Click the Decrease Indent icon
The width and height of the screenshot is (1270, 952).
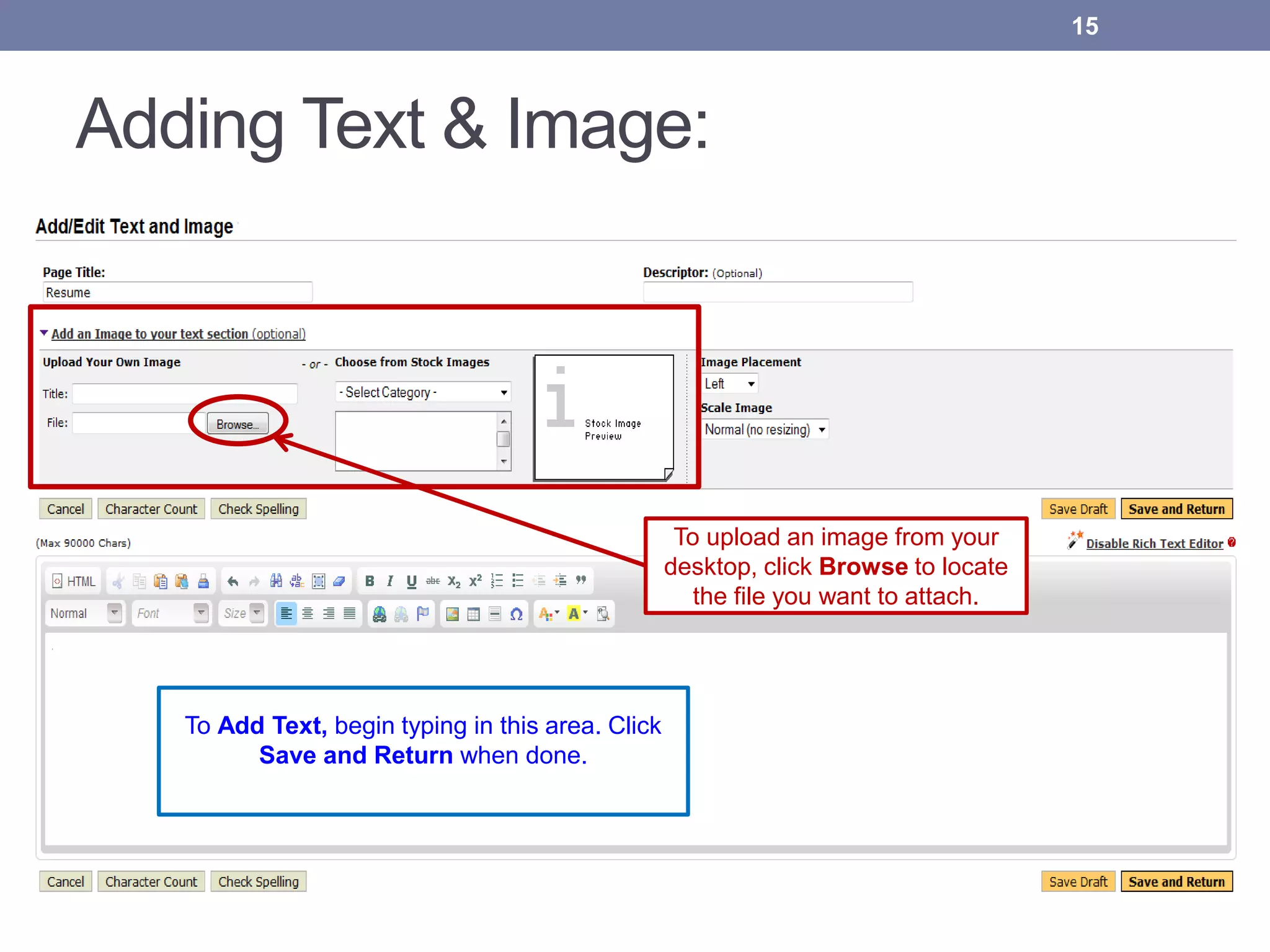click(x=539, y=581)
